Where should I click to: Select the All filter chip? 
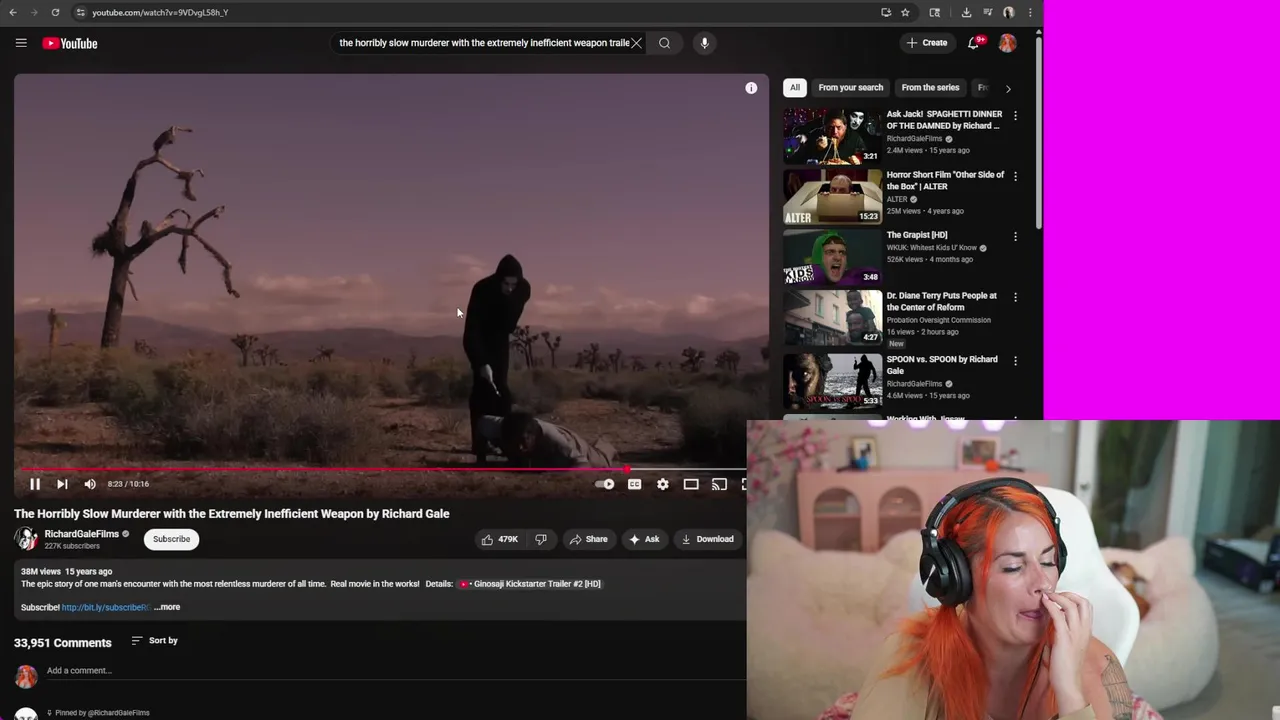[795, 88]
